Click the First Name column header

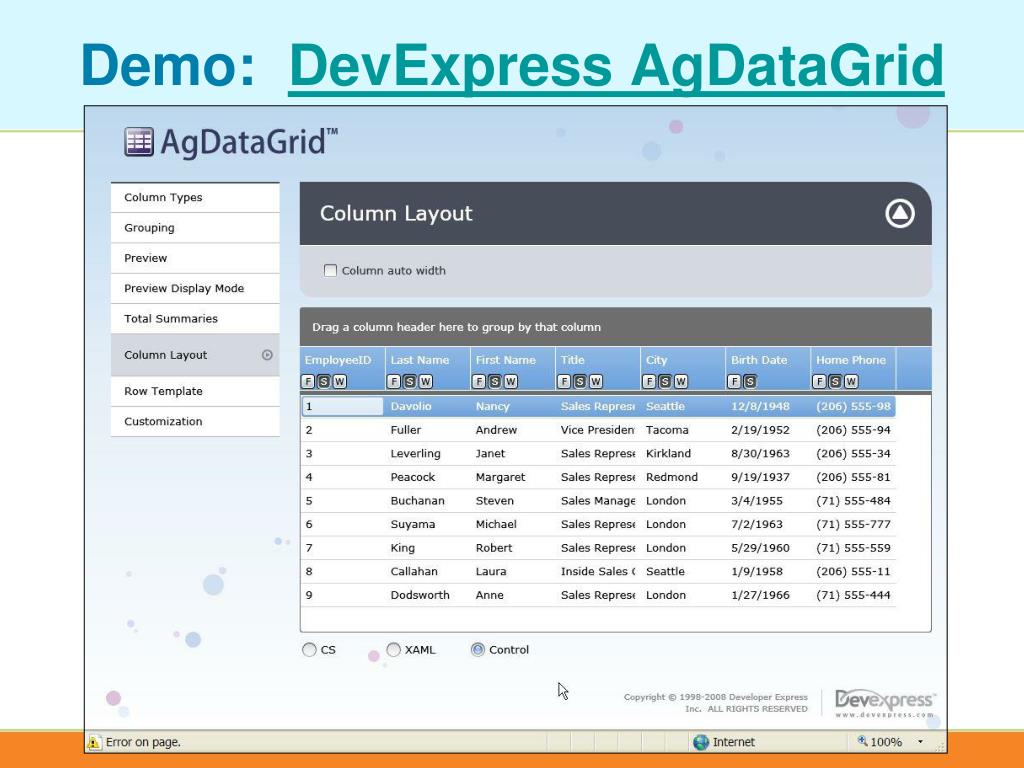click(513, 369)
